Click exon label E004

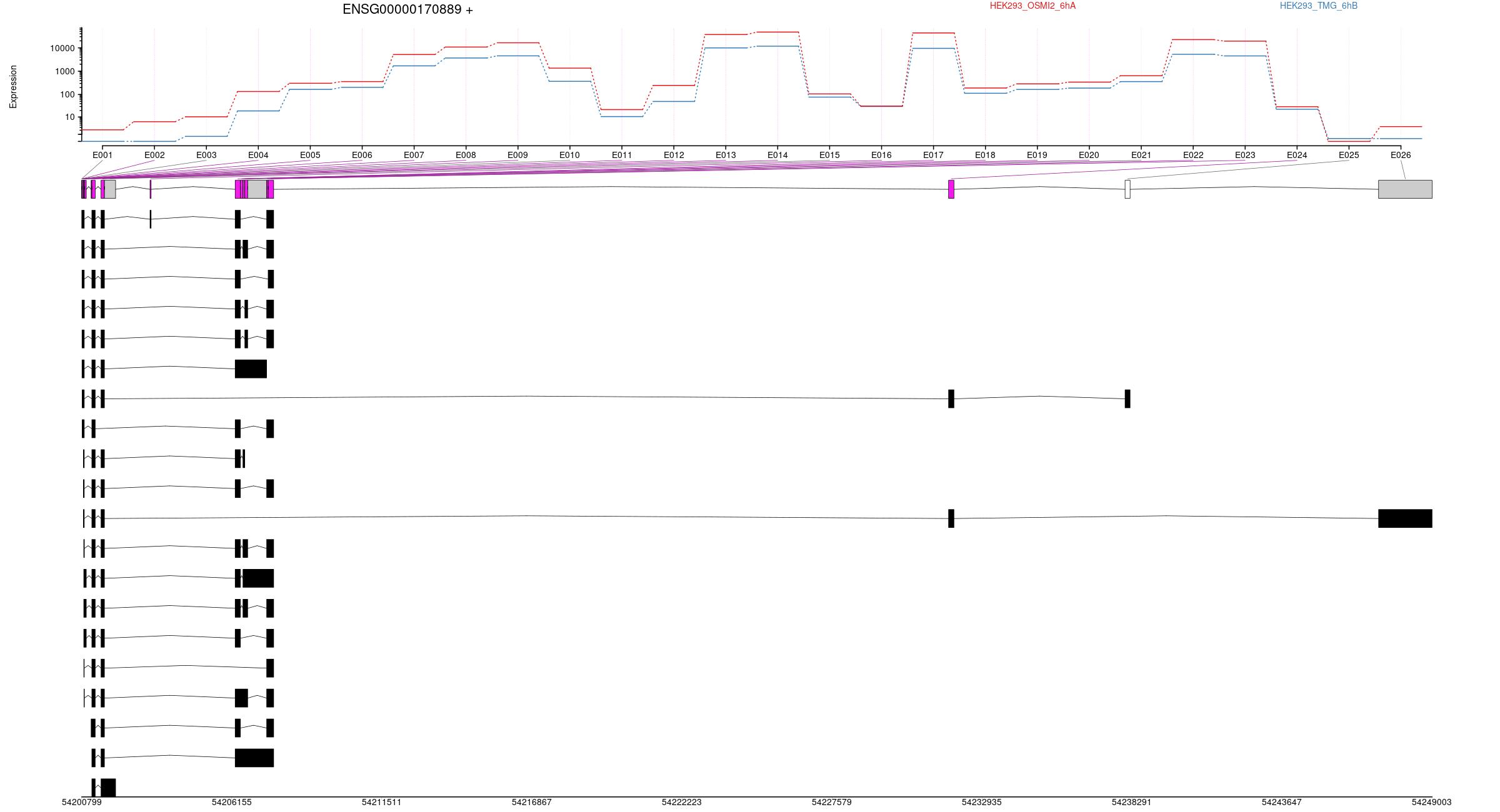tap(258, 155)
